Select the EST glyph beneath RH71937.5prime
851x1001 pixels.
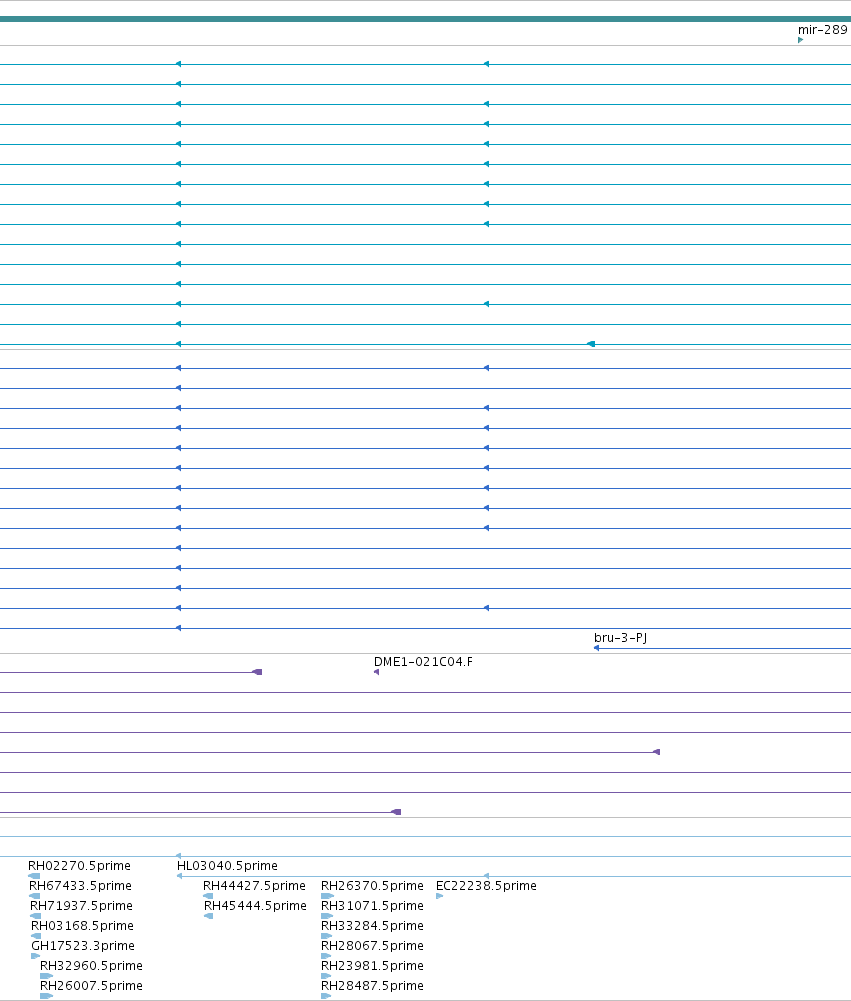click(x=36, y=916)
